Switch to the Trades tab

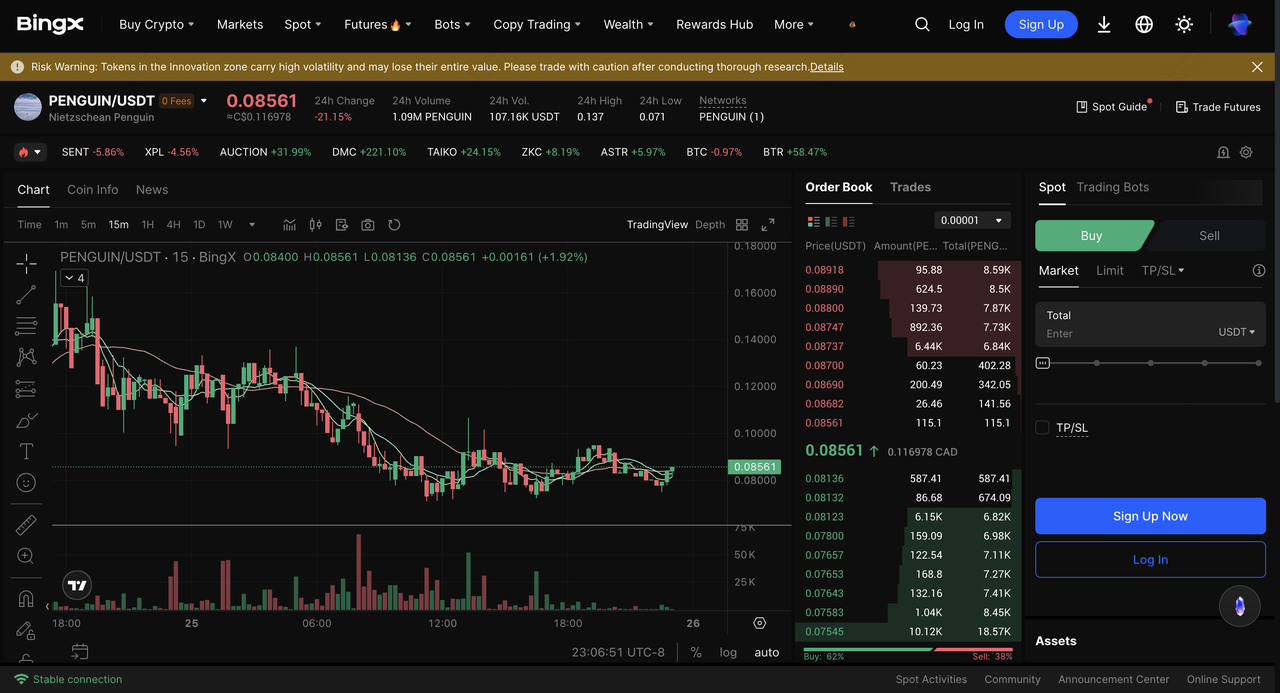tap(910, 187)
